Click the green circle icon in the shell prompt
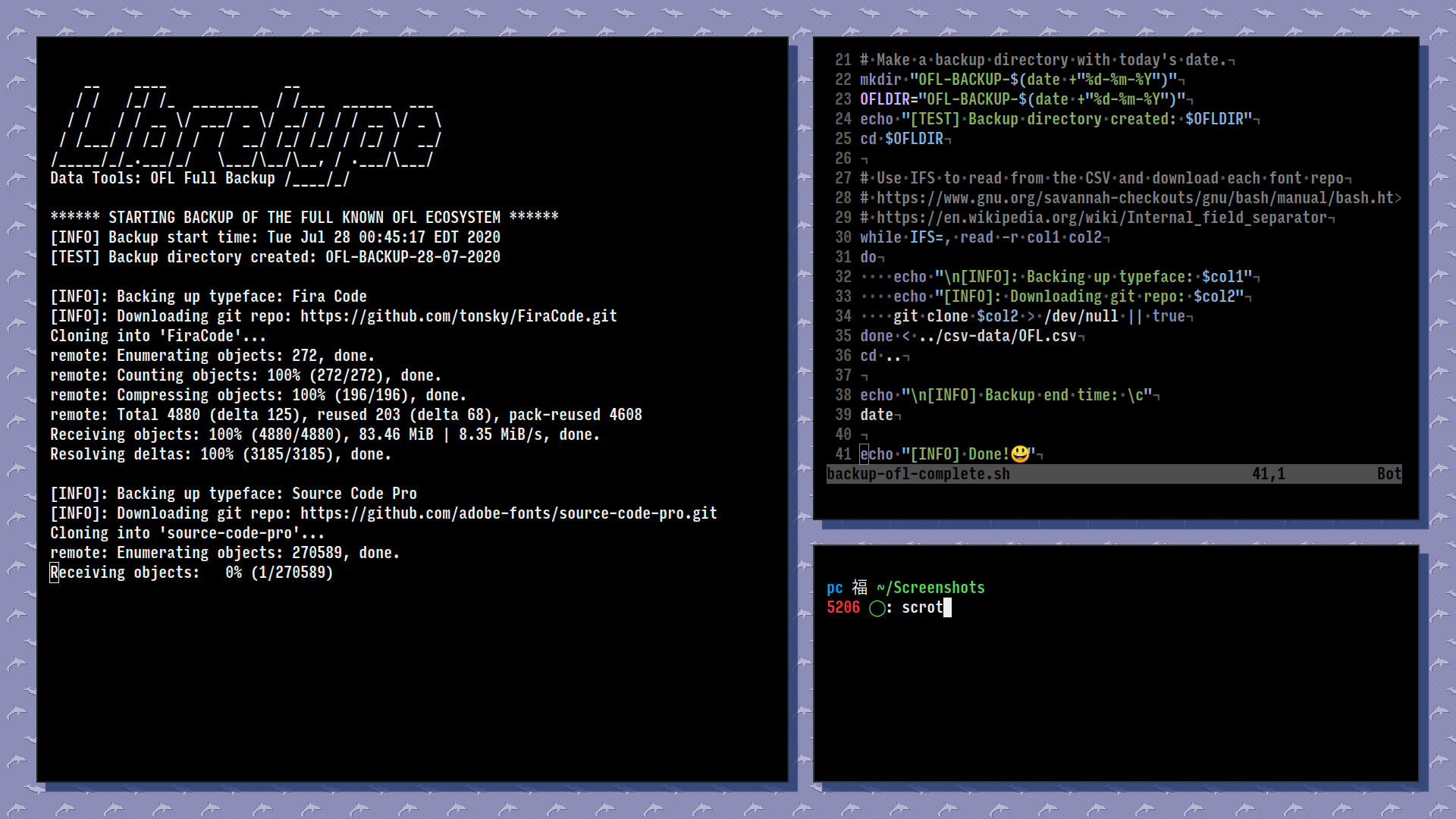 point(877,607)
